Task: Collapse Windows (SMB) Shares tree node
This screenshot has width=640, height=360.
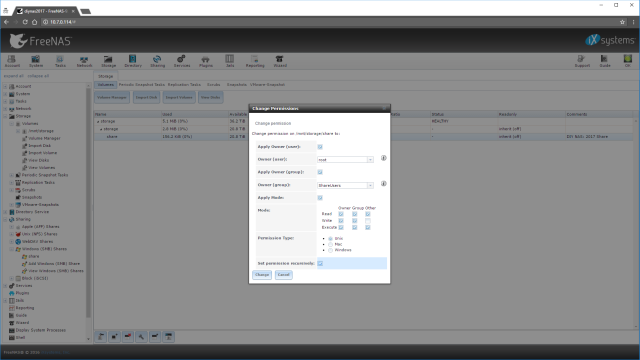Action: point(11,249)
